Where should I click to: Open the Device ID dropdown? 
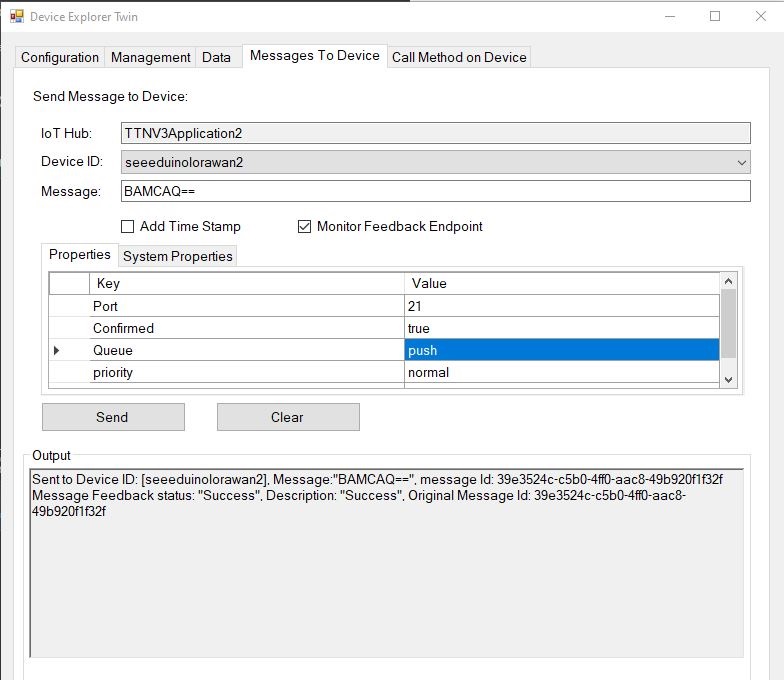click(741, 162)
